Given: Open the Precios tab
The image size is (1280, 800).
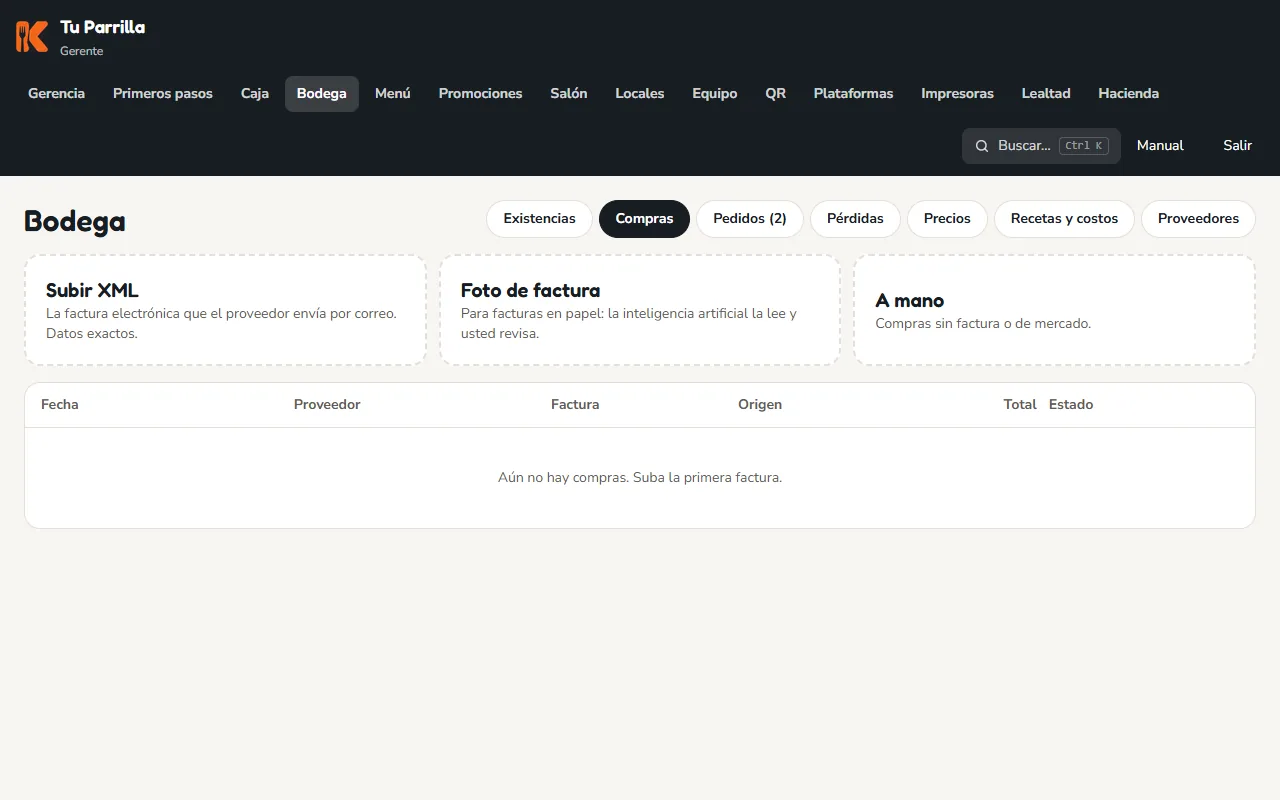Looking at the screenshot, I should [947, 219].
